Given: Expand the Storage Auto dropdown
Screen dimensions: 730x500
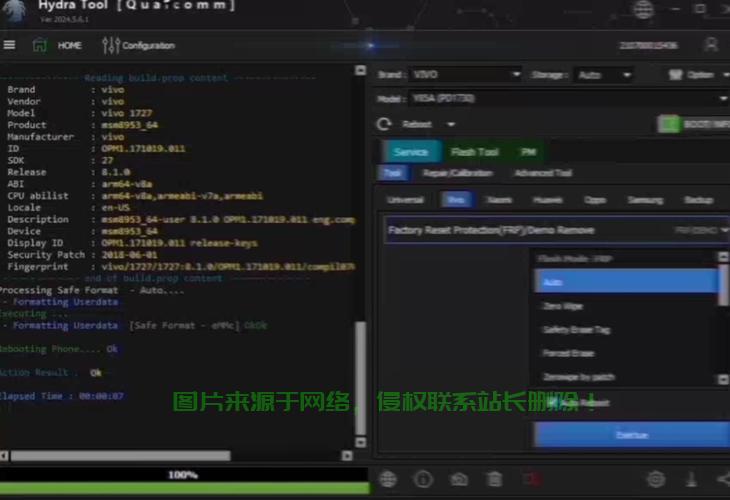Looking at the screenshot, I should [x=627, y=75].
